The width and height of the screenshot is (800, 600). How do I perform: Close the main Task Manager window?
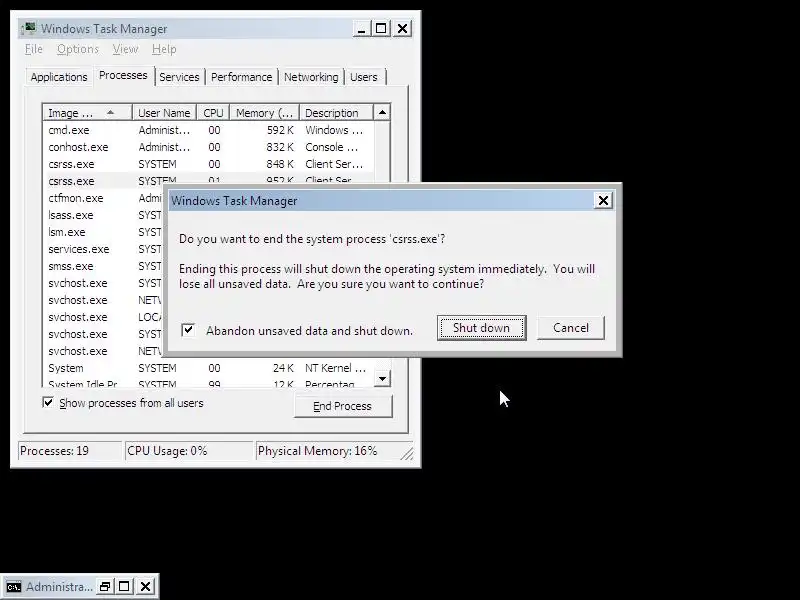(x=403, y=29)
